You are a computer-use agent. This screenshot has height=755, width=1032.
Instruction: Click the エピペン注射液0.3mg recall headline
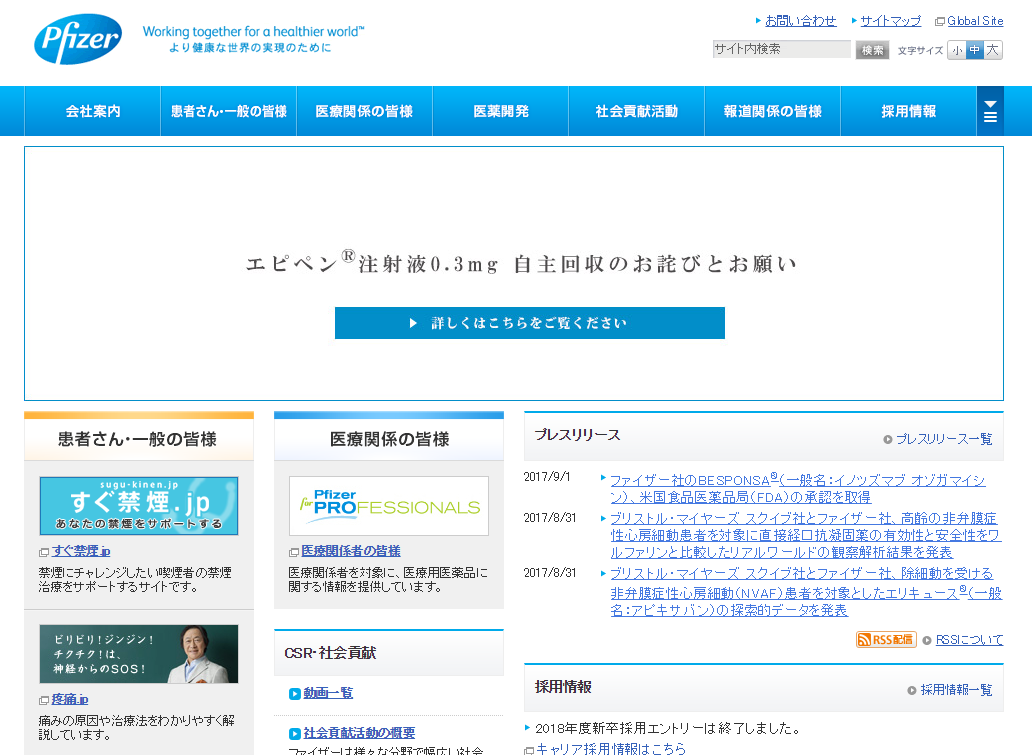(x=521, y=263)
